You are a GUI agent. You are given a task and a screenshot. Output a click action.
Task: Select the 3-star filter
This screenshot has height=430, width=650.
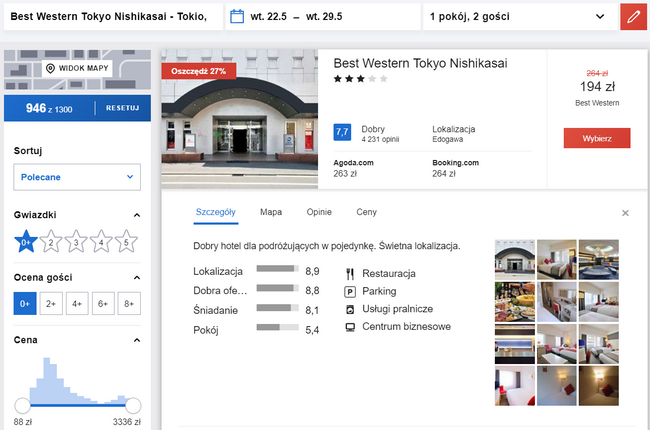(76, 241)
